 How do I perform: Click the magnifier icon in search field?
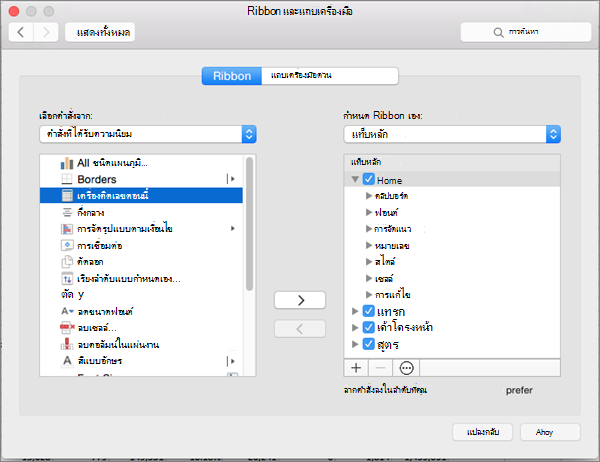[x=498, y=32]
